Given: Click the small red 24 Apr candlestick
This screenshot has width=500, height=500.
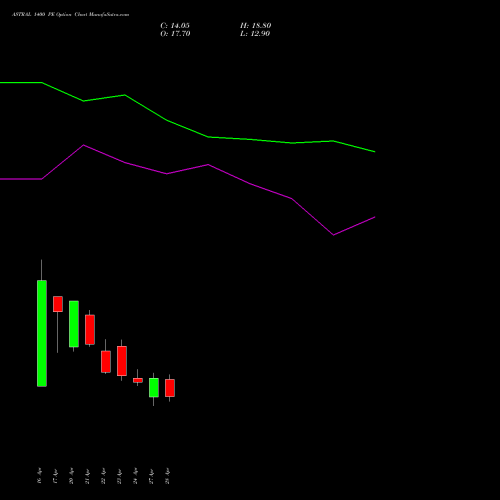Looking at the screenshot, I should point(138,380).
